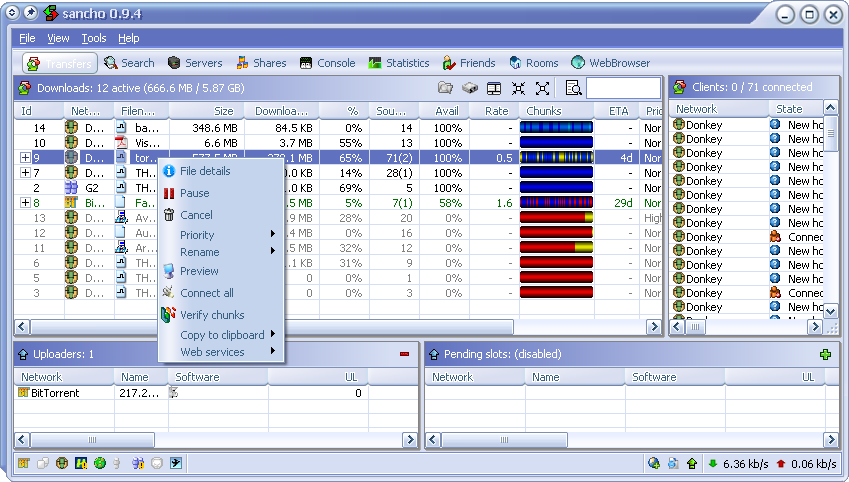Click the BitTorrent network icon in status bar
Viewport: 849px width, 482px height.
tap(24, 463)
